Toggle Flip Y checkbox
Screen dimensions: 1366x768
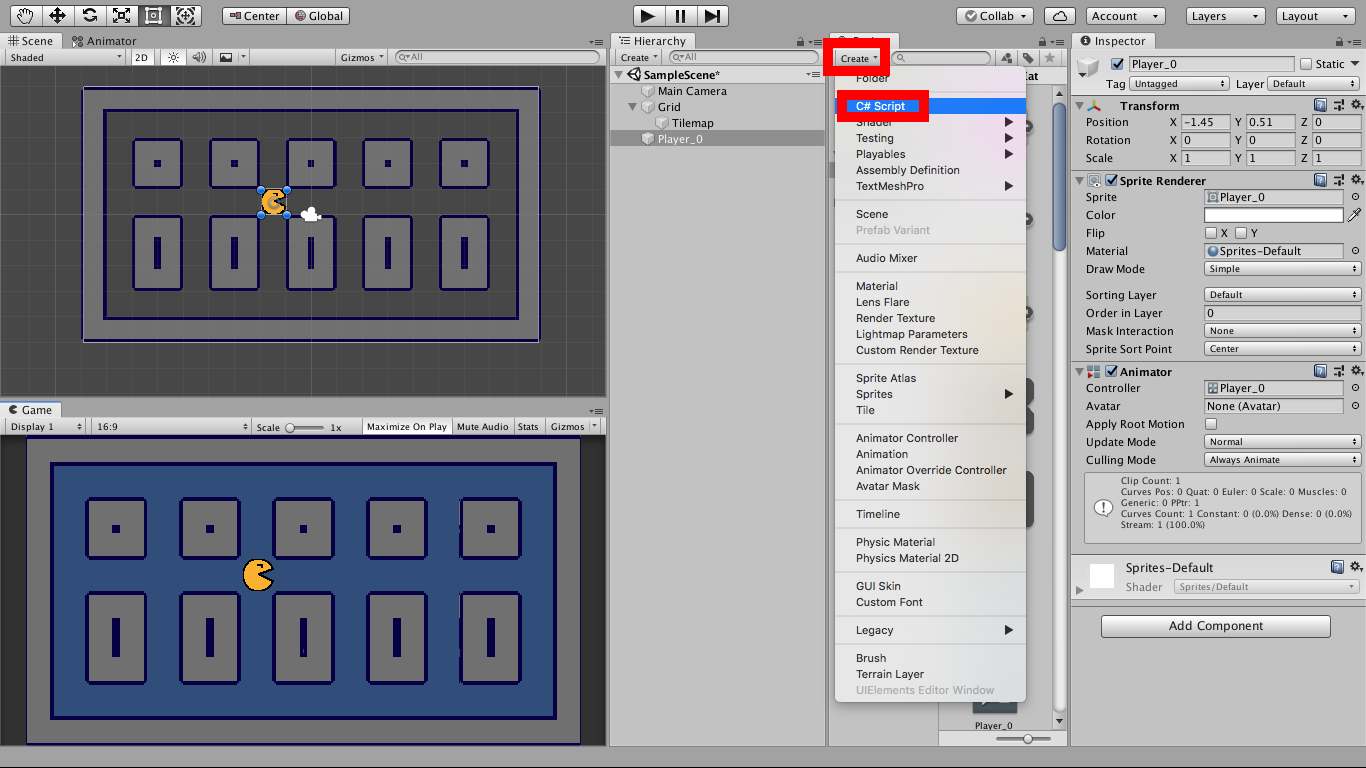[x=1240, y=233]
